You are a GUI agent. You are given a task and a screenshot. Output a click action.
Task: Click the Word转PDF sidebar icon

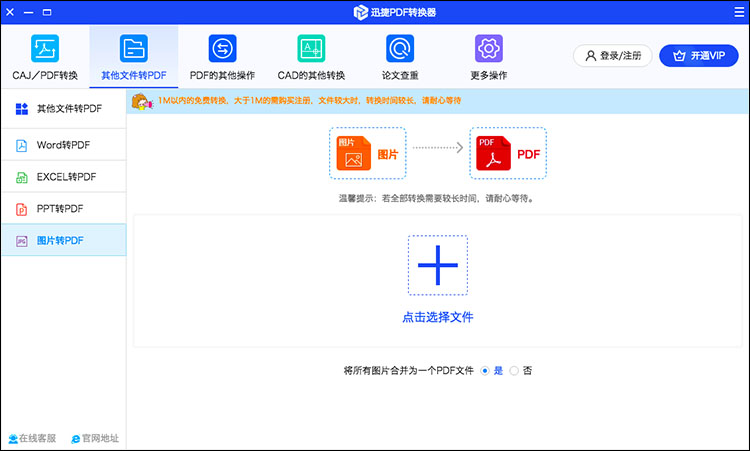[x=22, y=145]
